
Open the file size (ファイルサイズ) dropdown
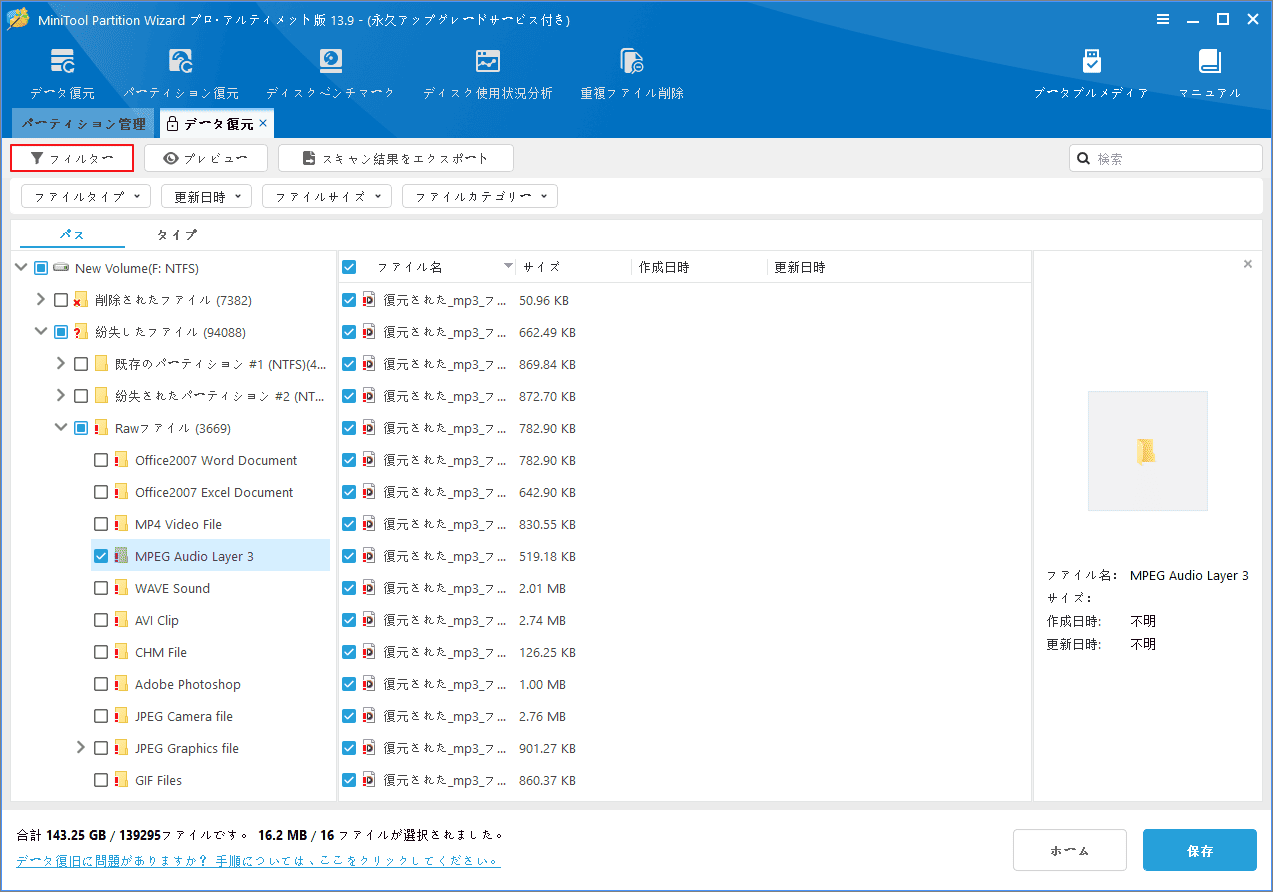coord(327,196)
